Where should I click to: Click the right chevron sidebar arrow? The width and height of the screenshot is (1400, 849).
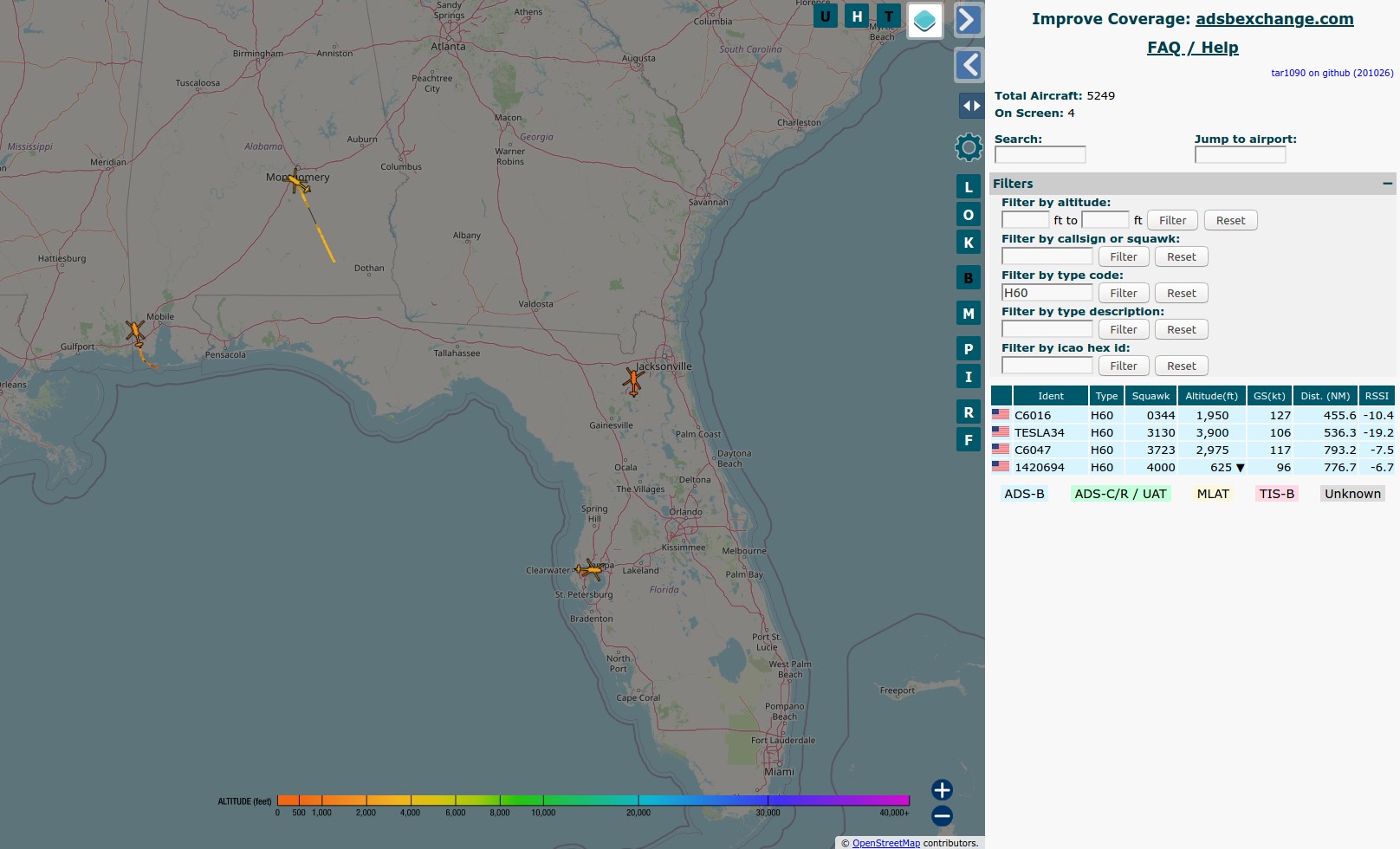(x=969, y=20)
